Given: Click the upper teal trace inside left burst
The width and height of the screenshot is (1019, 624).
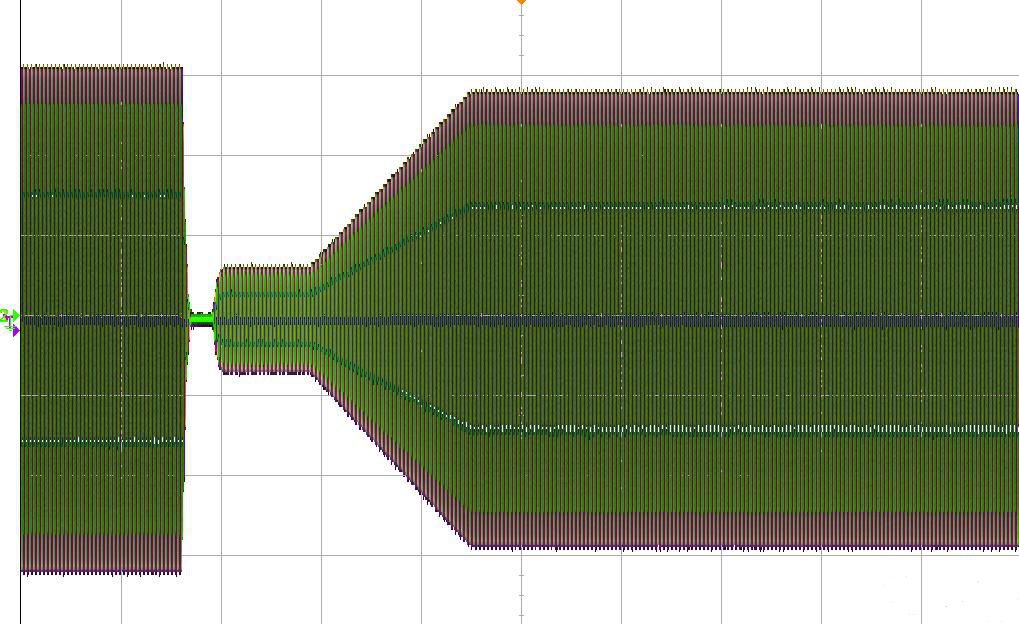Looking at the screenshot, I should click(100, 194).
